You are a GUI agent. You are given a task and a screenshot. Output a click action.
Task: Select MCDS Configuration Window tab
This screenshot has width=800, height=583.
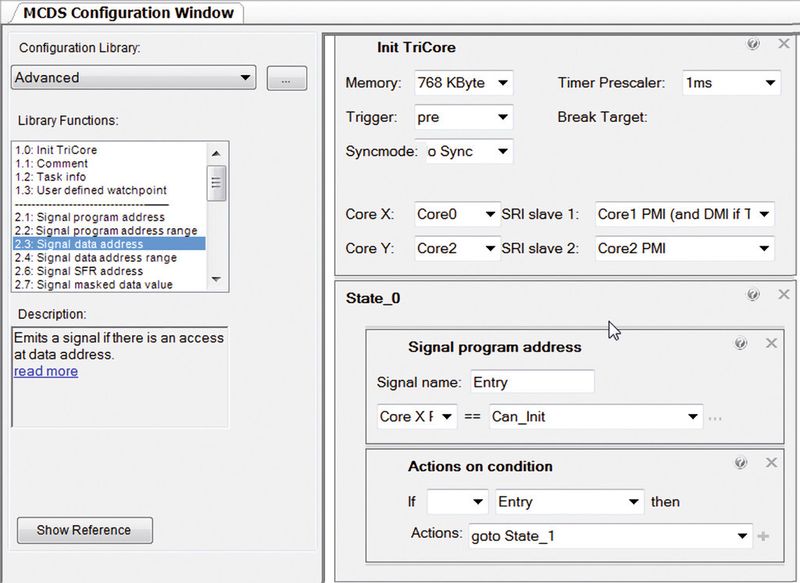[x=128, y=13]
